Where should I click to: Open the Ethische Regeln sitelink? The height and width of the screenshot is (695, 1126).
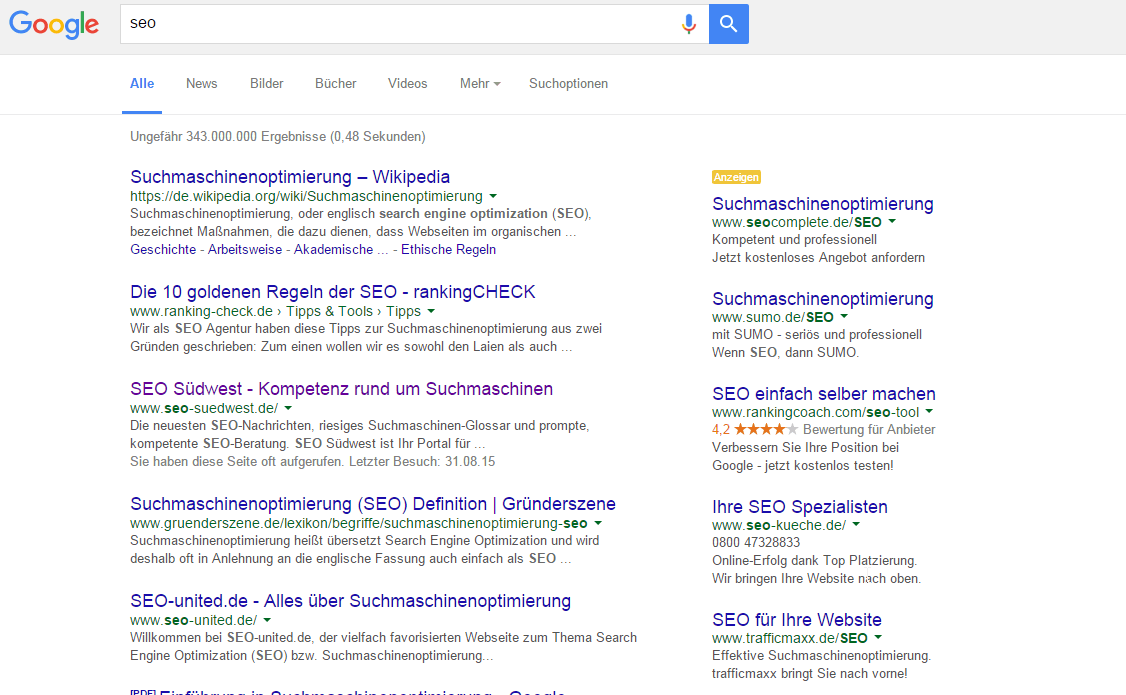pos(448,250)
